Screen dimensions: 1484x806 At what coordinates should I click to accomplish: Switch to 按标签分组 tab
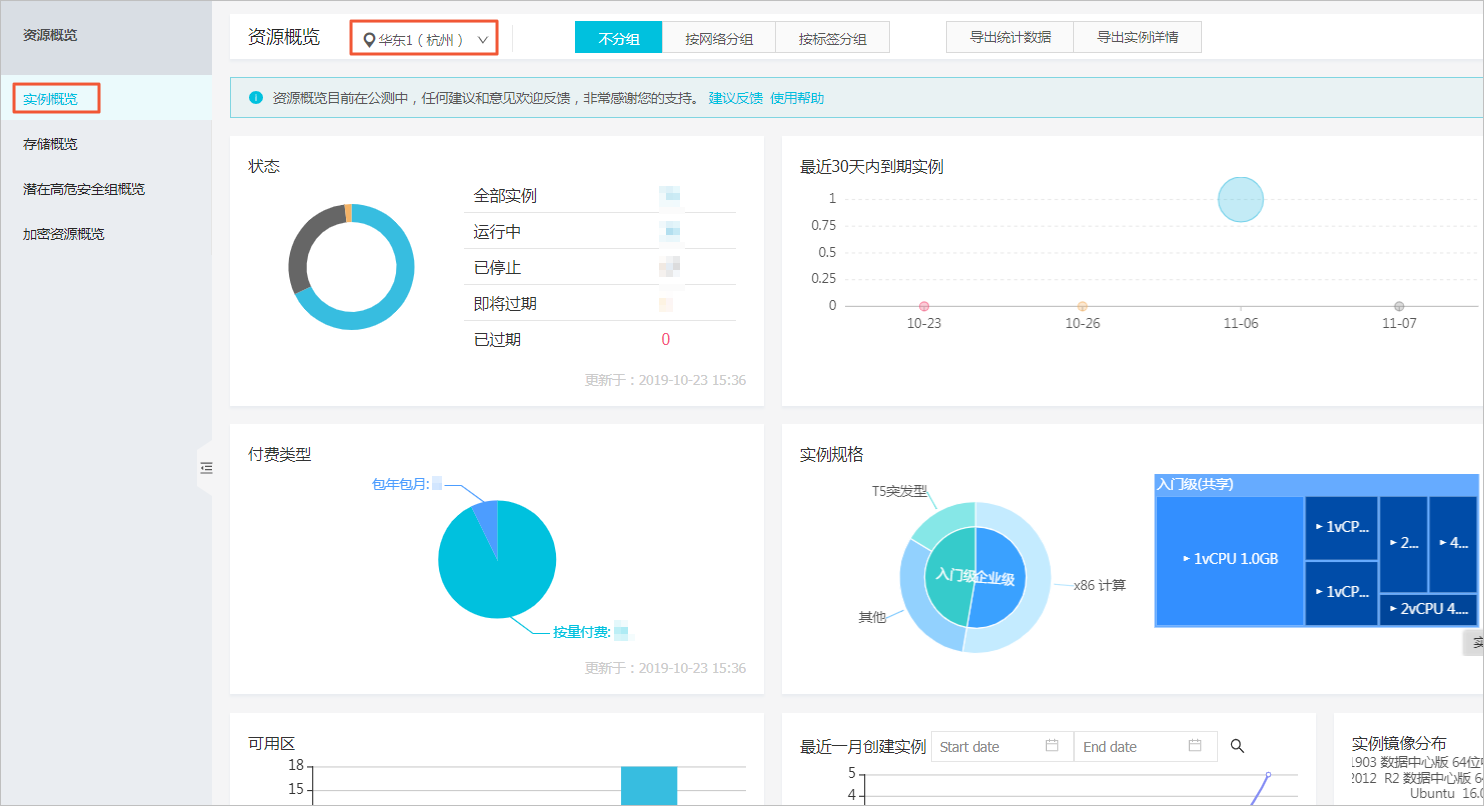pyautogui.click(x=832, y=39)
